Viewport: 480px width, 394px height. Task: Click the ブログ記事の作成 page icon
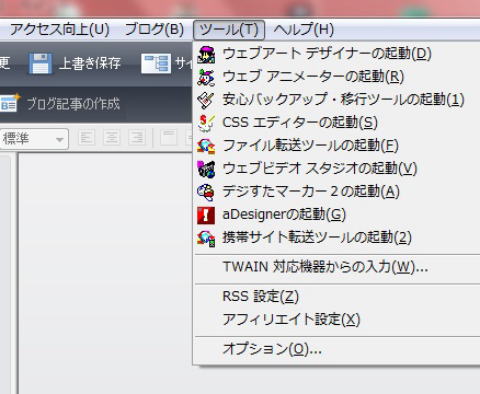click(x=9, y=104)
